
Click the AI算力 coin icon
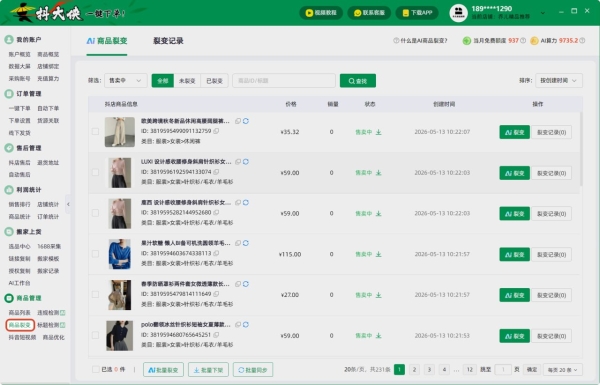pyautogui.click(x=534, y=41)
